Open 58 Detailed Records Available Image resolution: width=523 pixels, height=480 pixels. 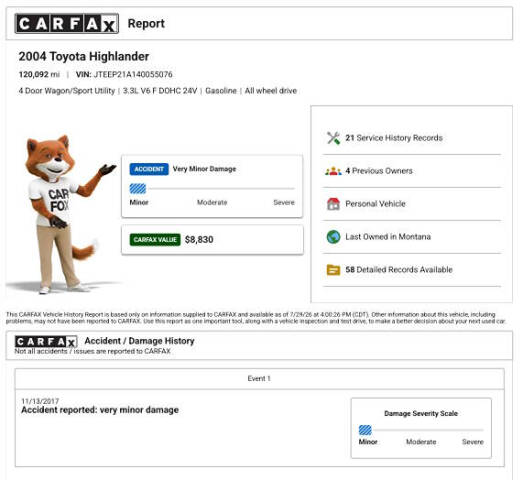point(399,270)
